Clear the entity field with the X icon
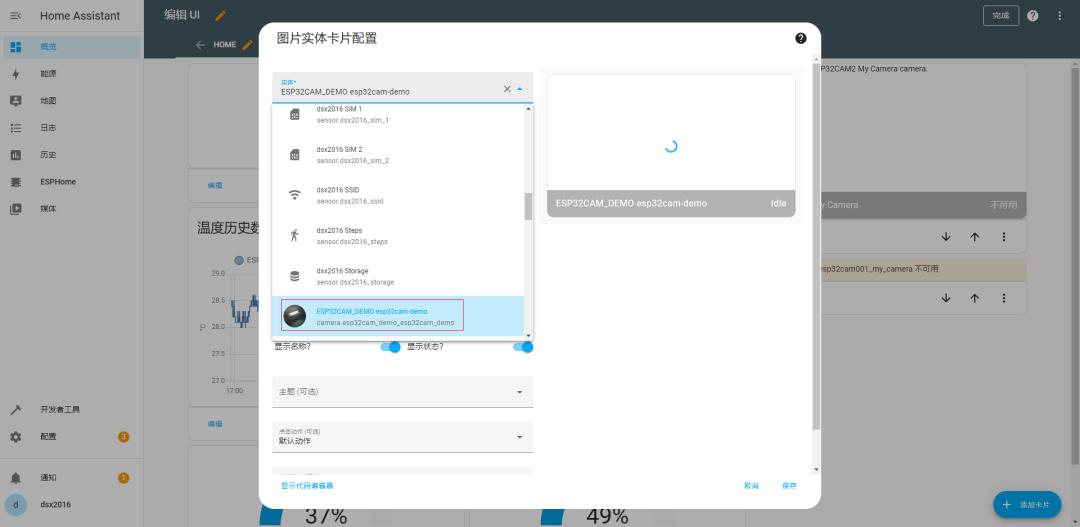 pyautogui.click(x=507, y=89)
